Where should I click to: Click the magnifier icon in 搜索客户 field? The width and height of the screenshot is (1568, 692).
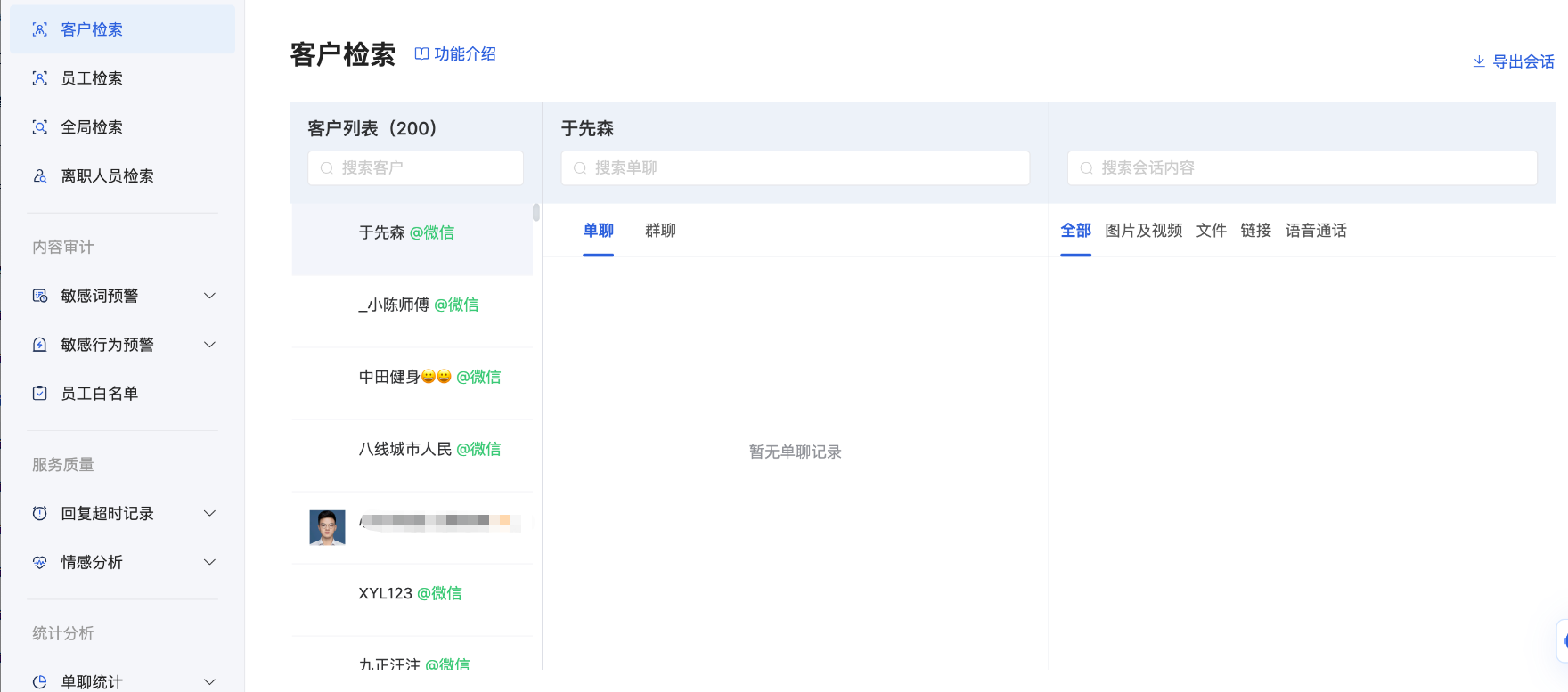coord(327,168)
